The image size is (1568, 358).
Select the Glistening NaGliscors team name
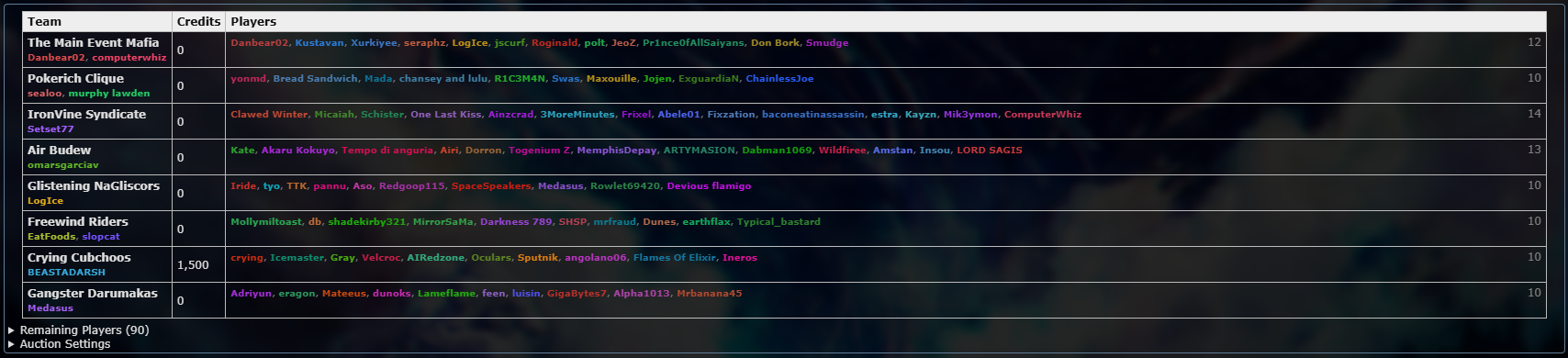(x=94, y=185)
